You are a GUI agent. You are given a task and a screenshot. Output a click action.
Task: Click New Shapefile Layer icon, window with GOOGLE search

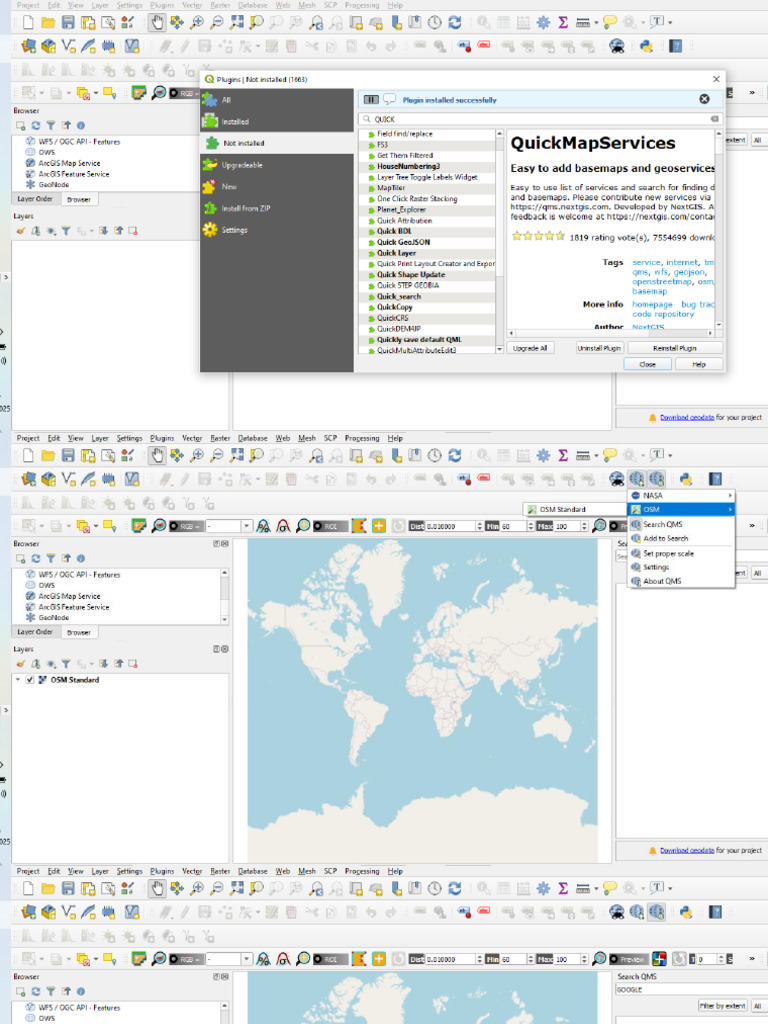tap(68, 912)
